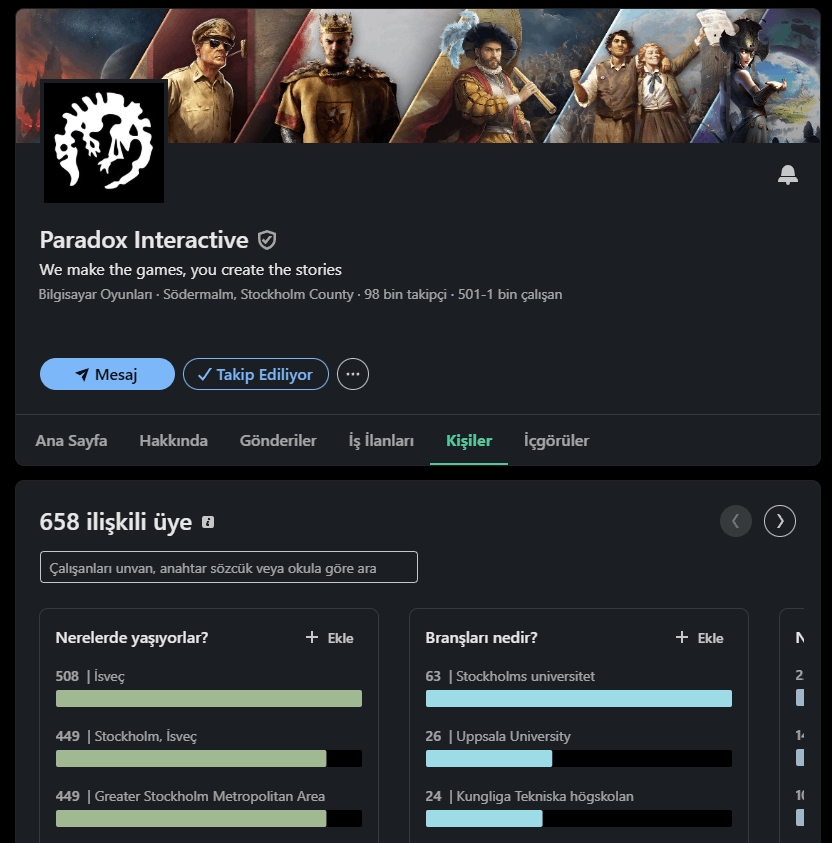Click the 658 ilişkili üye heading
832x843 pixels.
(x=116, y=521)
